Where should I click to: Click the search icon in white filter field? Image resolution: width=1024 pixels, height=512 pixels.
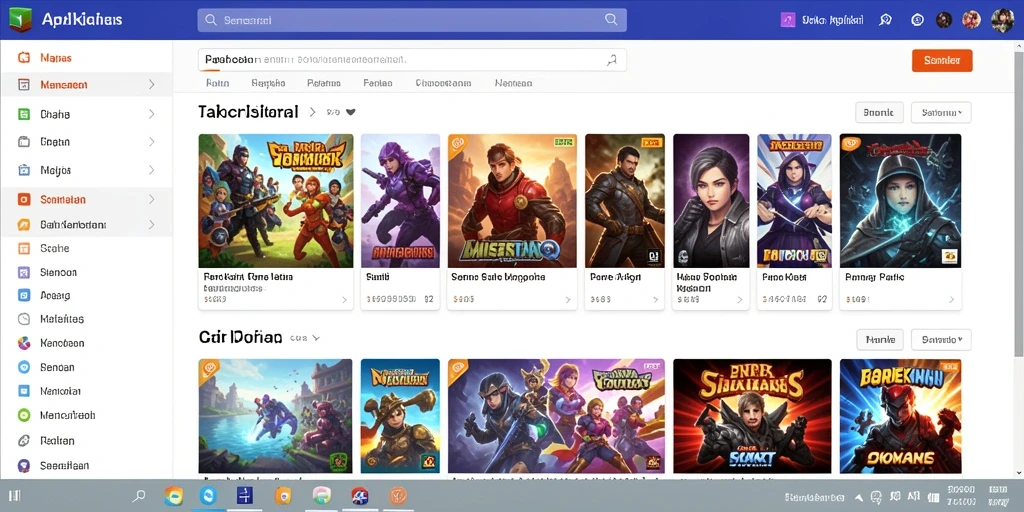612,60
